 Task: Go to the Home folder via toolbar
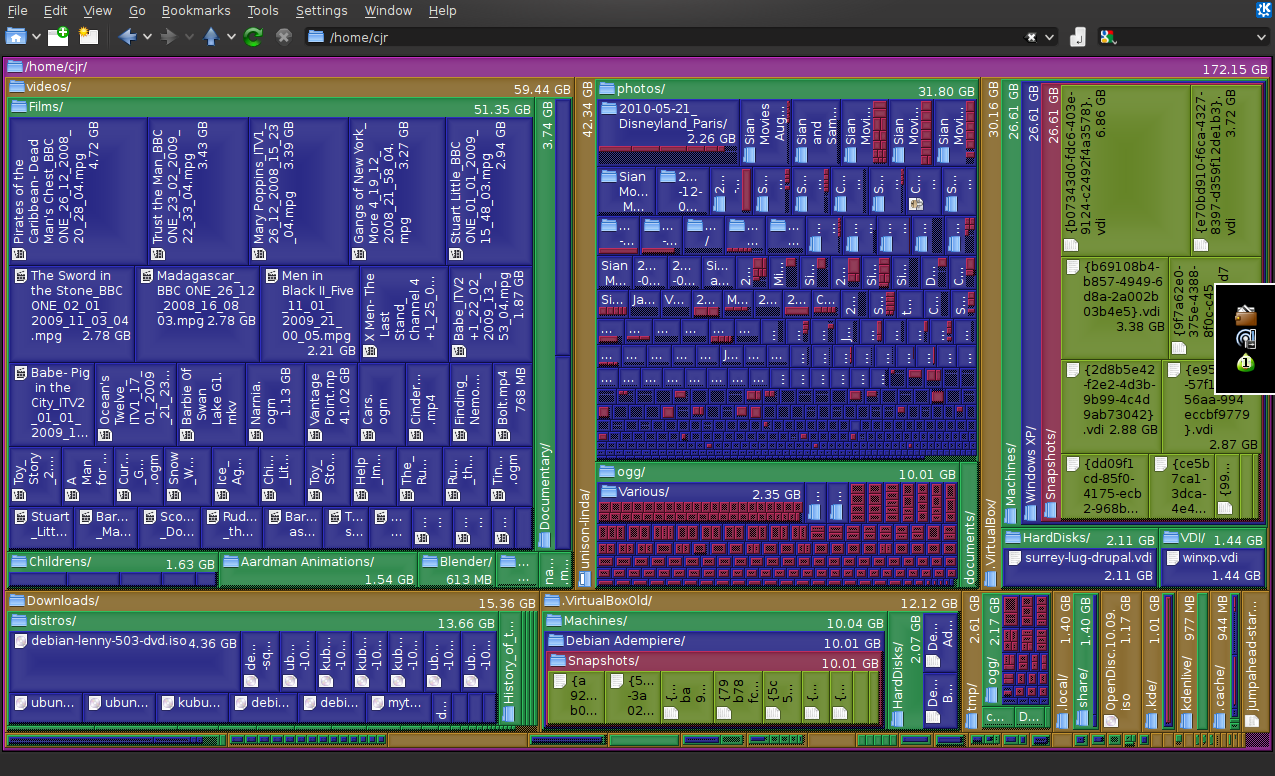pos(16,37)
